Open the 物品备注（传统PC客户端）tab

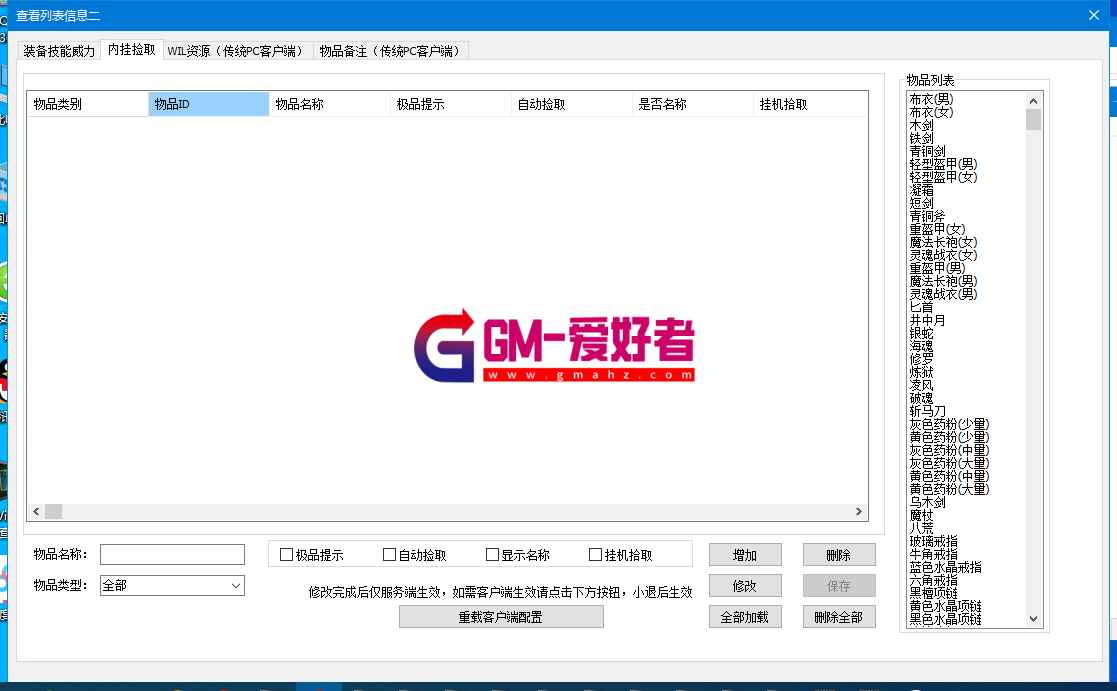[x=391, y=51]
